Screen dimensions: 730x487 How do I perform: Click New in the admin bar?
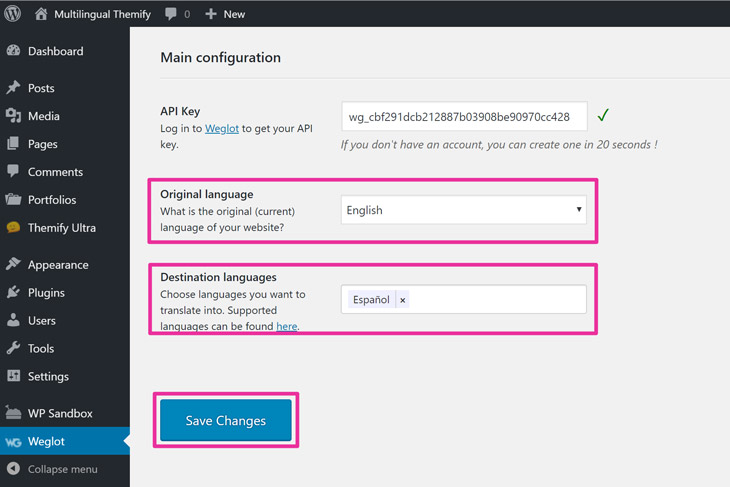234,14
